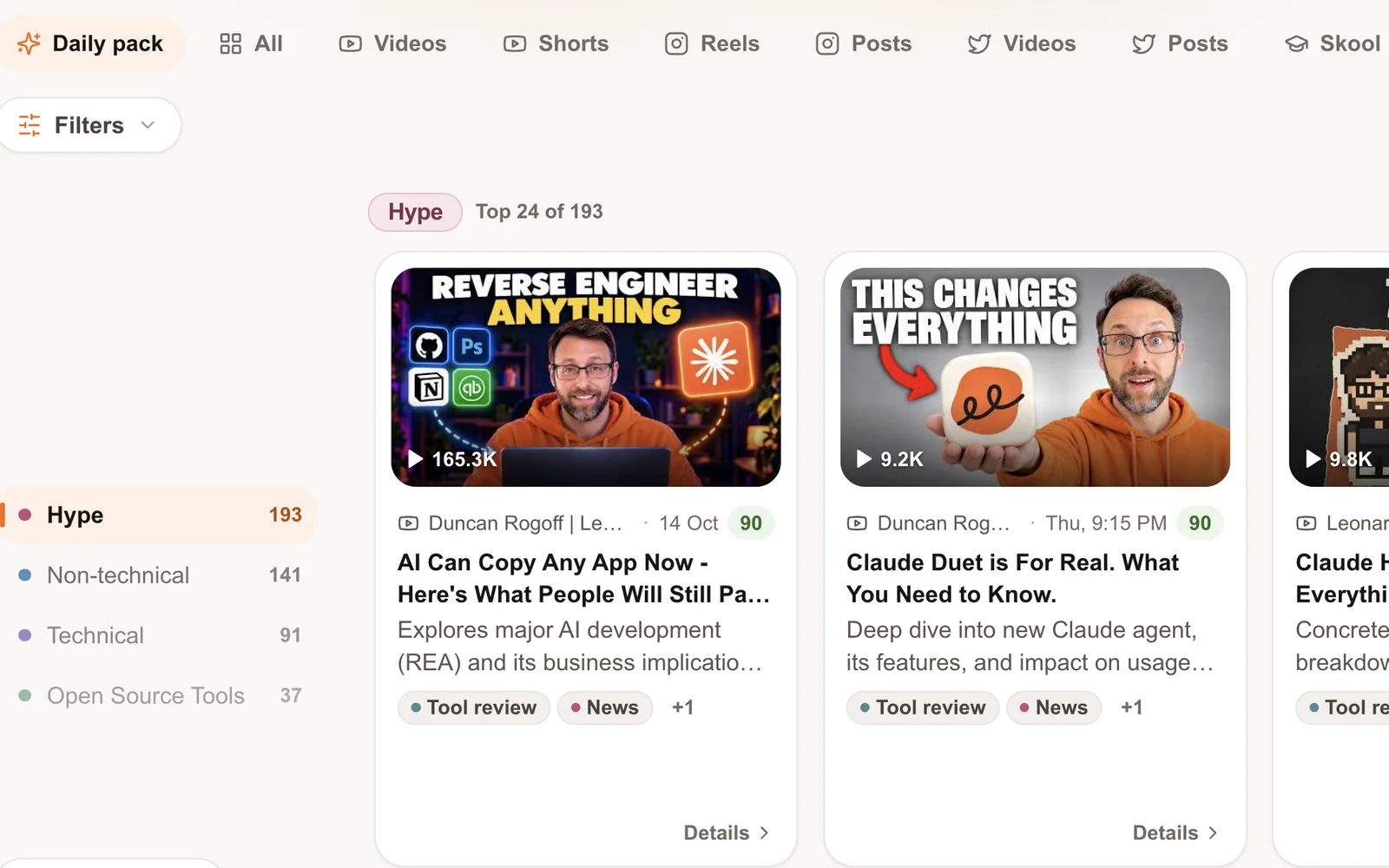
Task: Open Details on AI Can Copy card
Action: tap(727, 832)
